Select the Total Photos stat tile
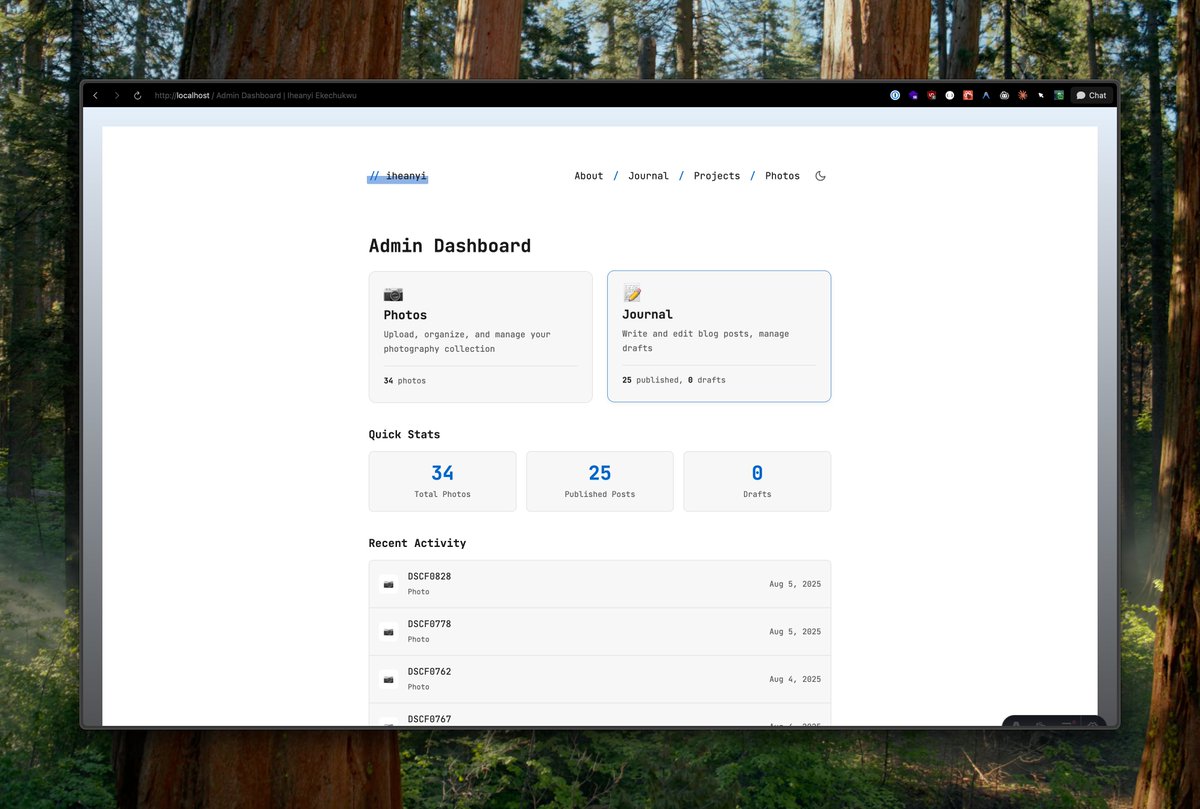The height and width of the screenshot is (809, 1200). (442, 481)
